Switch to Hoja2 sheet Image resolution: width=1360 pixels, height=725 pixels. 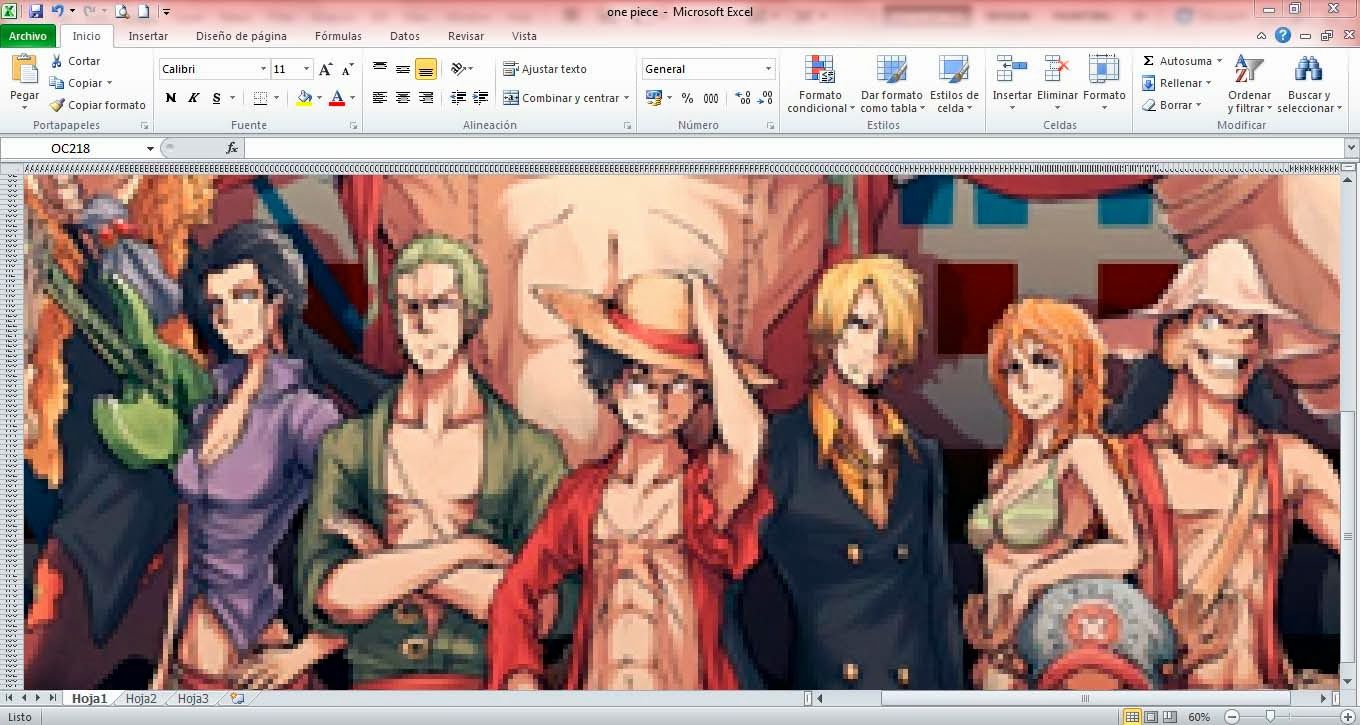(x=141, y=698)
